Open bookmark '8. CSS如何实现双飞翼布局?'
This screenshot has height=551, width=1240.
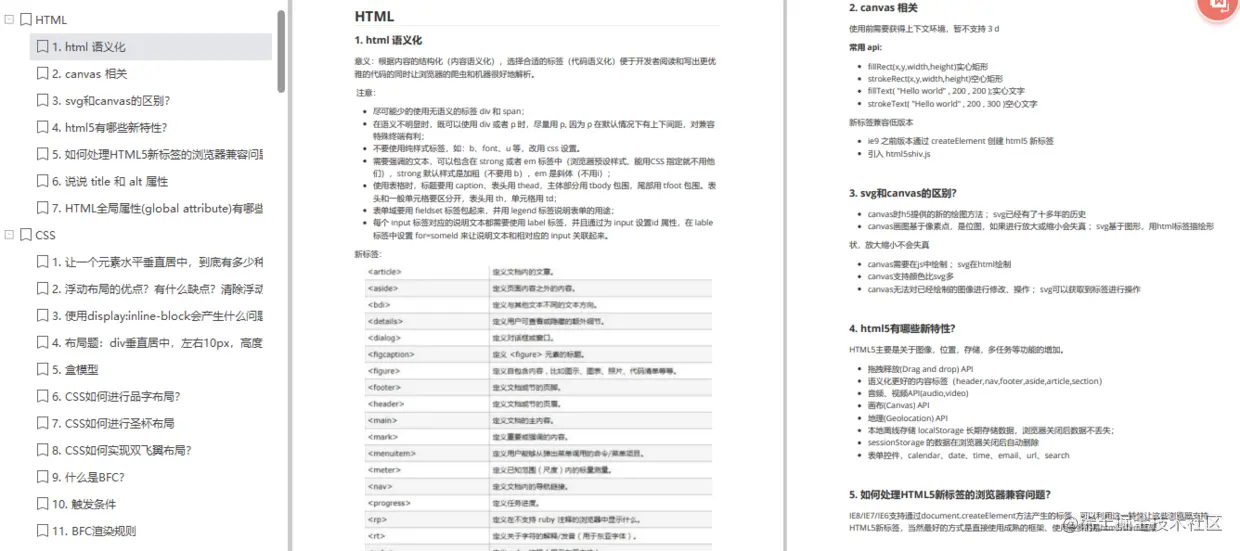point(122,450)
